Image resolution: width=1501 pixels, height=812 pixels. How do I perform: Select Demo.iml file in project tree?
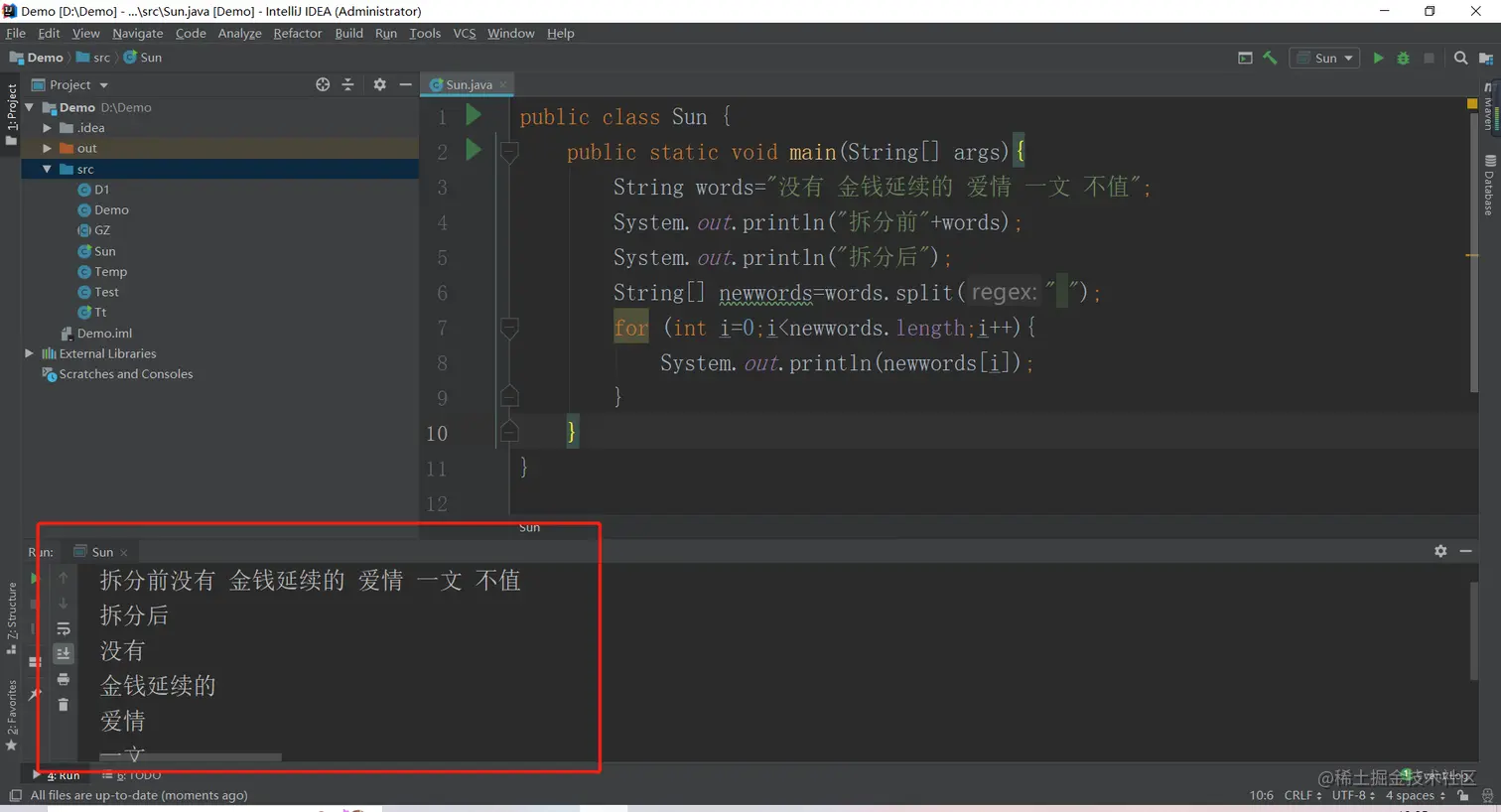(96, 334)
